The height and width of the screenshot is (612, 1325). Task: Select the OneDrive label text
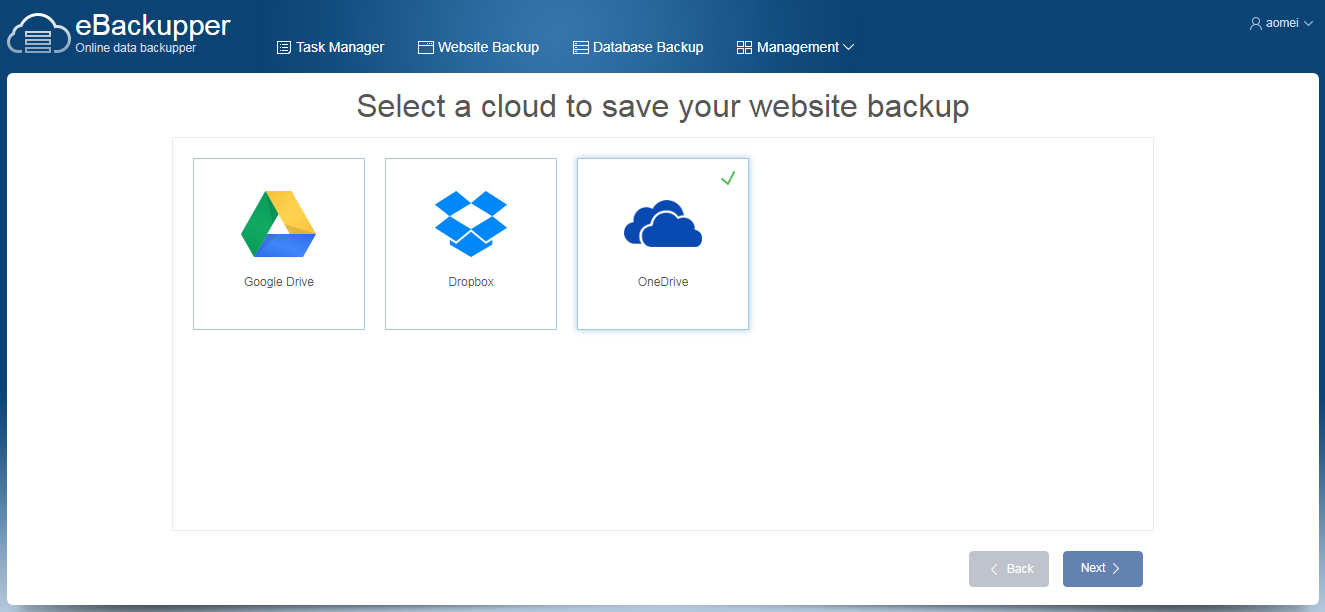pyautogui.click(x=663, y=282)
